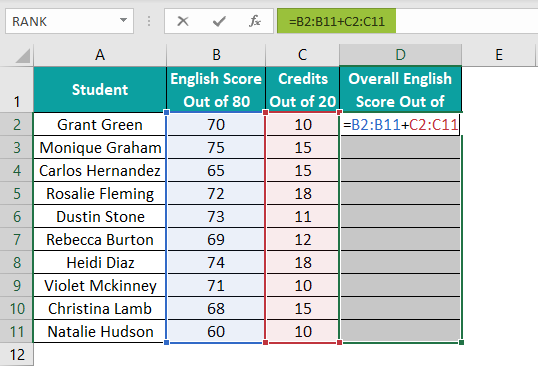Viewport: 538px width, 366px height.
Task: Select row 10 header
Action: [x=16, y=308]
